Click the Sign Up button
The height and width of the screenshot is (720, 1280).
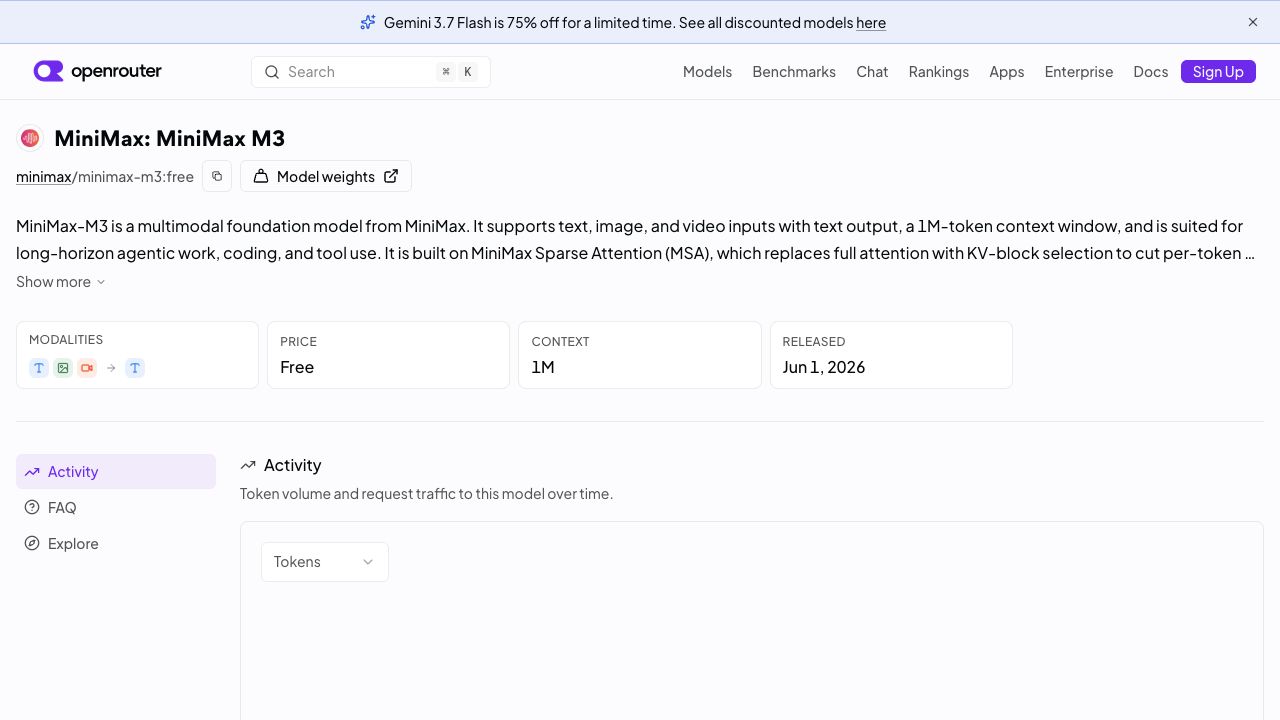[x=1218, y=72]
